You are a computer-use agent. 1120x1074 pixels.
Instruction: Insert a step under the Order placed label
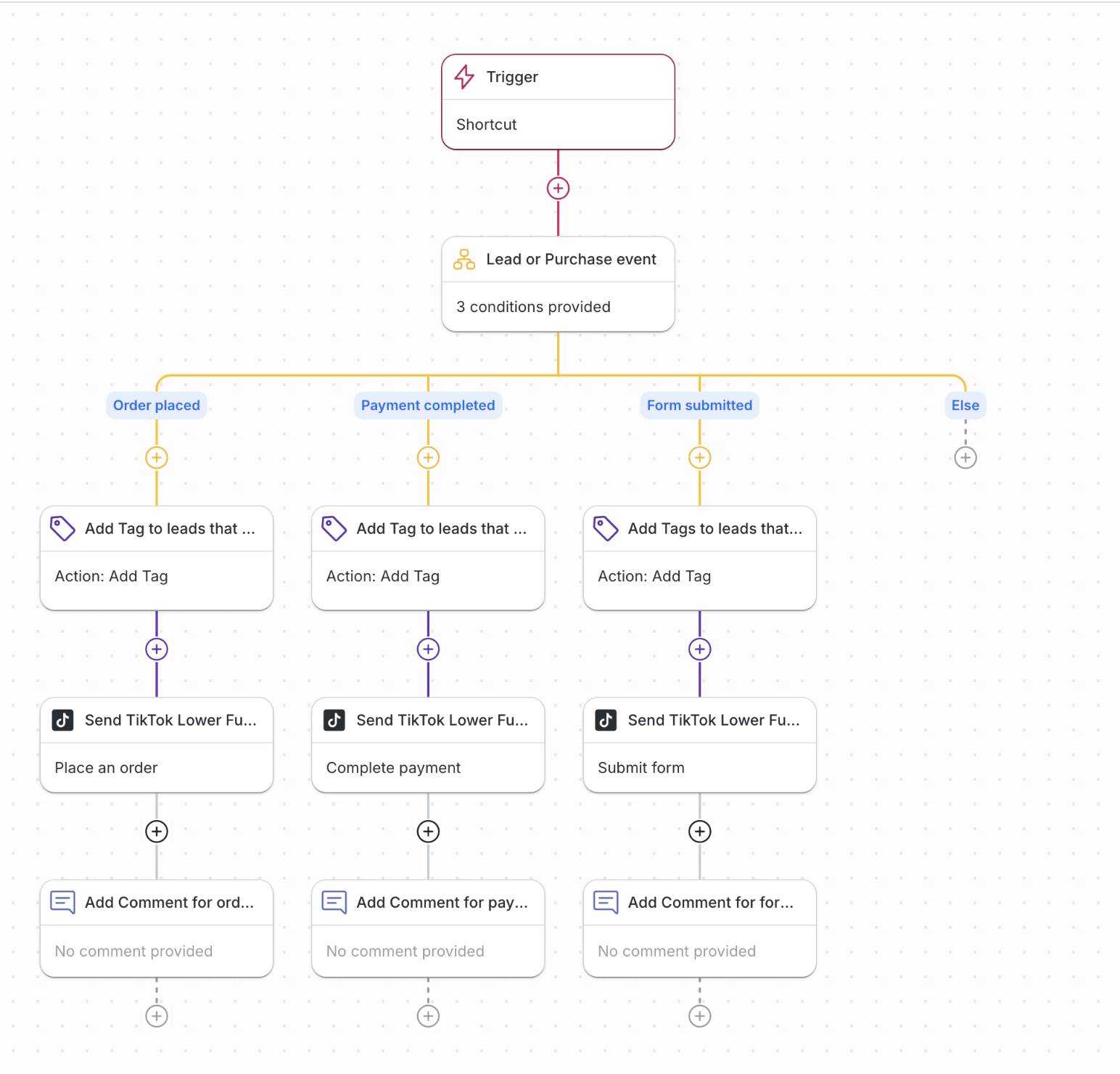click(x=157, y=458)
